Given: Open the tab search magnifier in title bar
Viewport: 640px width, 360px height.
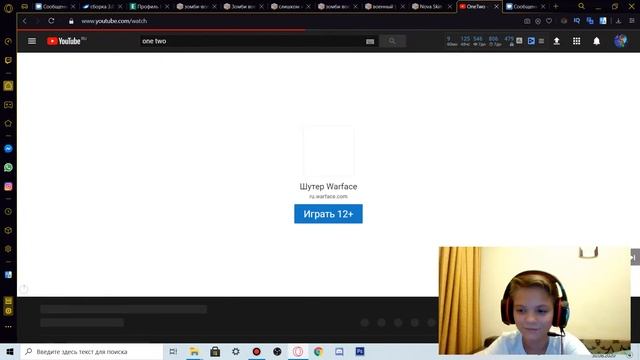Looking at the screenshot, I should click(x=581, y=6).
